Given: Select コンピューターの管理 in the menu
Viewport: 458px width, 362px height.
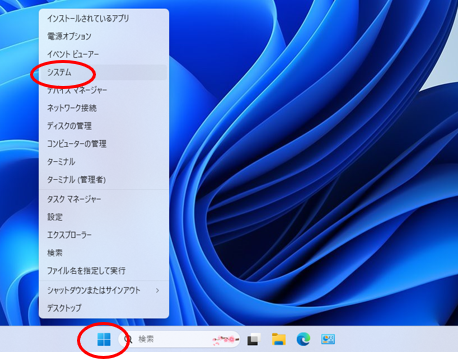Looking at the screenshot, I should pos(104,144).
